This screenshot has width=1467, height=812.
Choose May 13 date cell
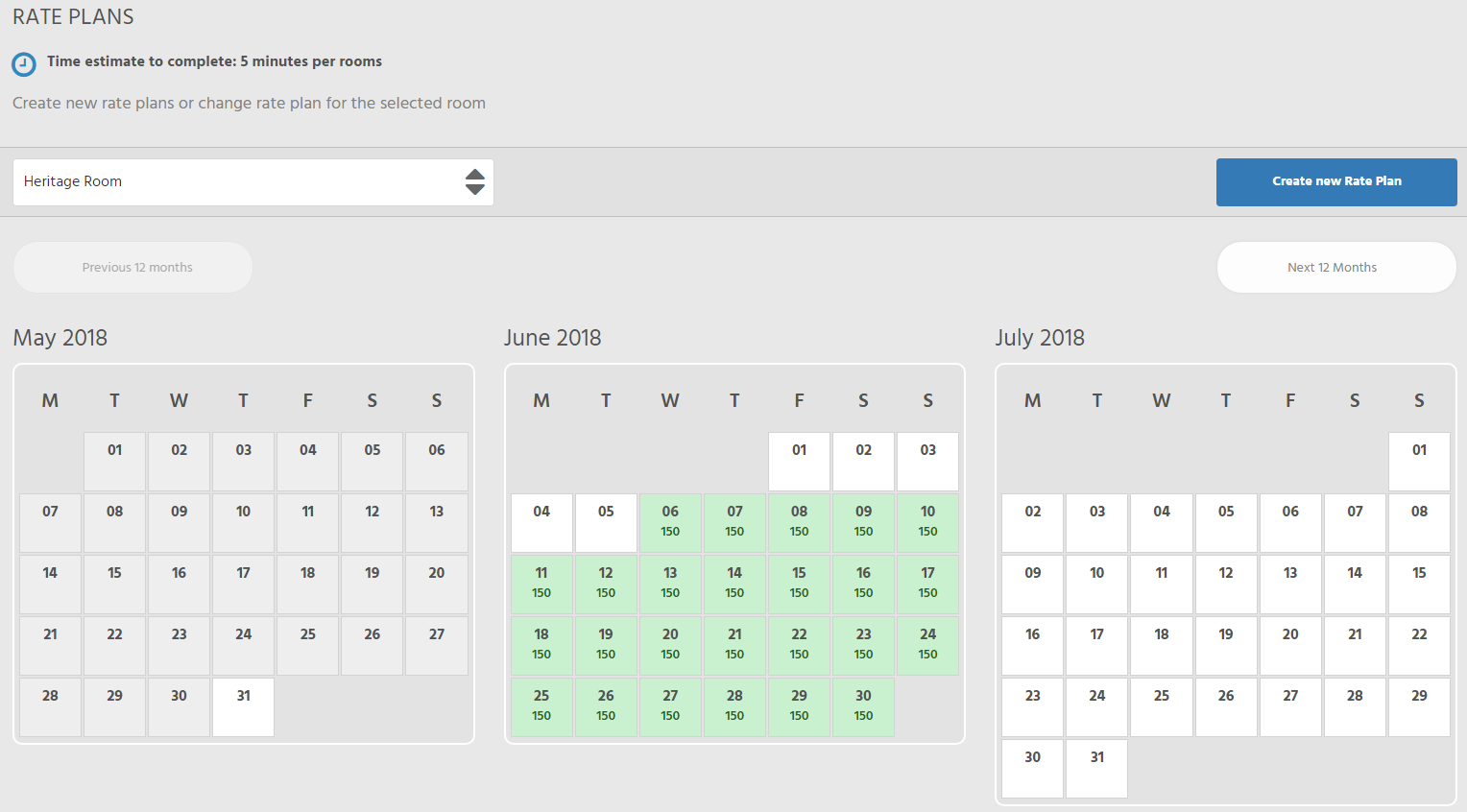[437, 523]
